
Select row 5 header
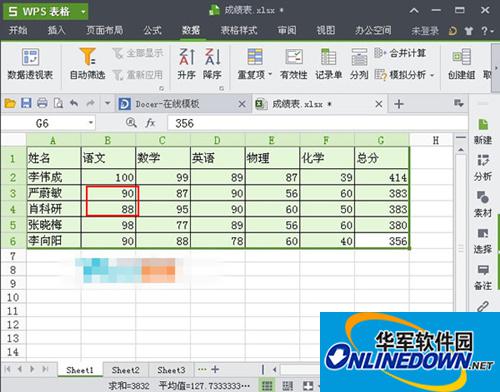click(13, 225)
